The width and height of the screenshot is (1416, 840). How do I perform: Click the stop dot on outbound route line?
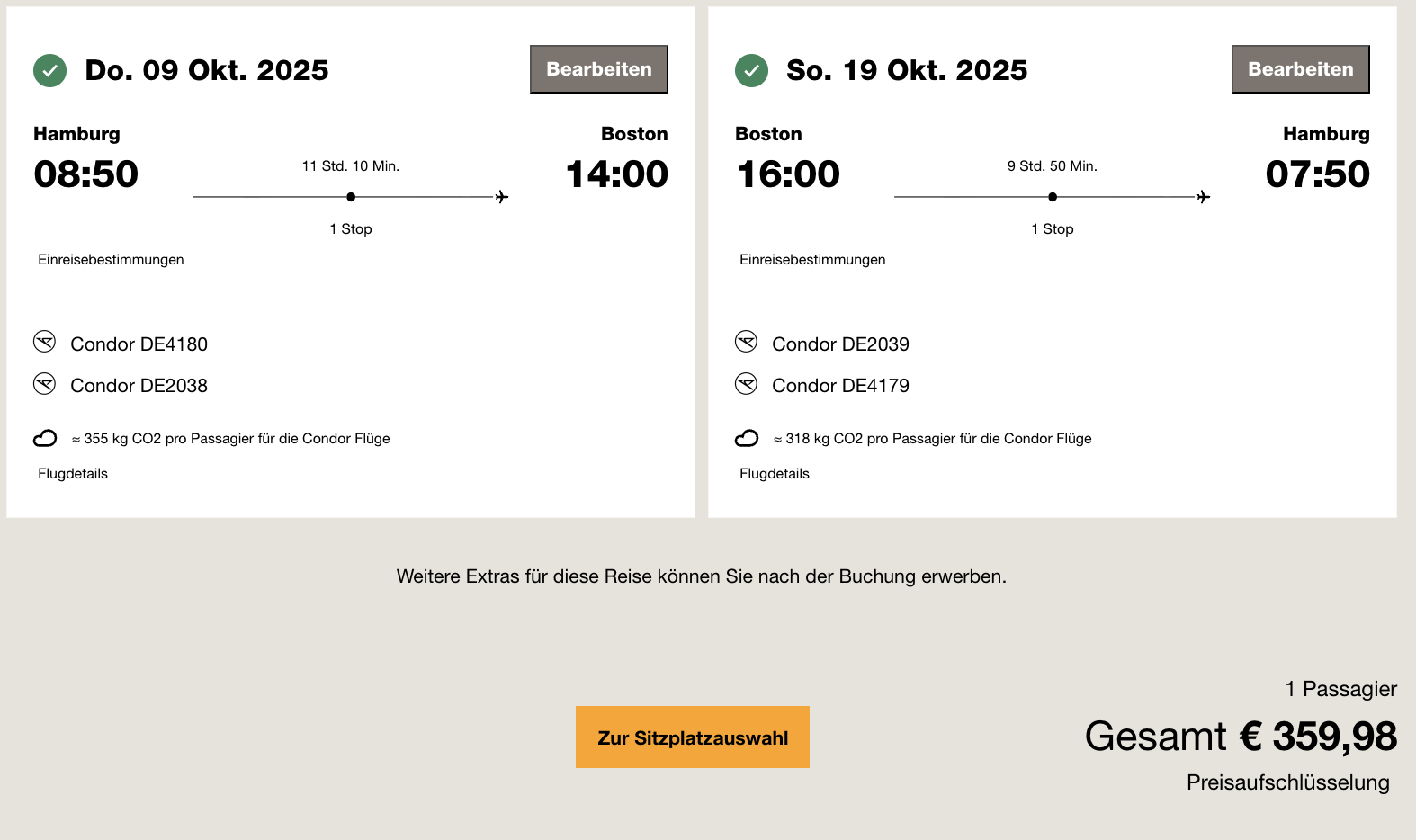pos(351,197)
